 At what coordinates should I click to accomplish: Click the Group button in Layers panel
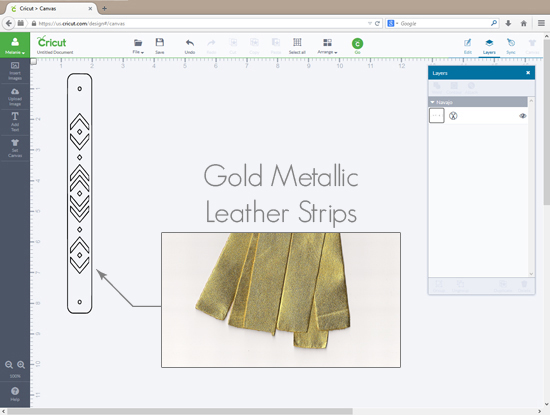[x=439, y=286]
